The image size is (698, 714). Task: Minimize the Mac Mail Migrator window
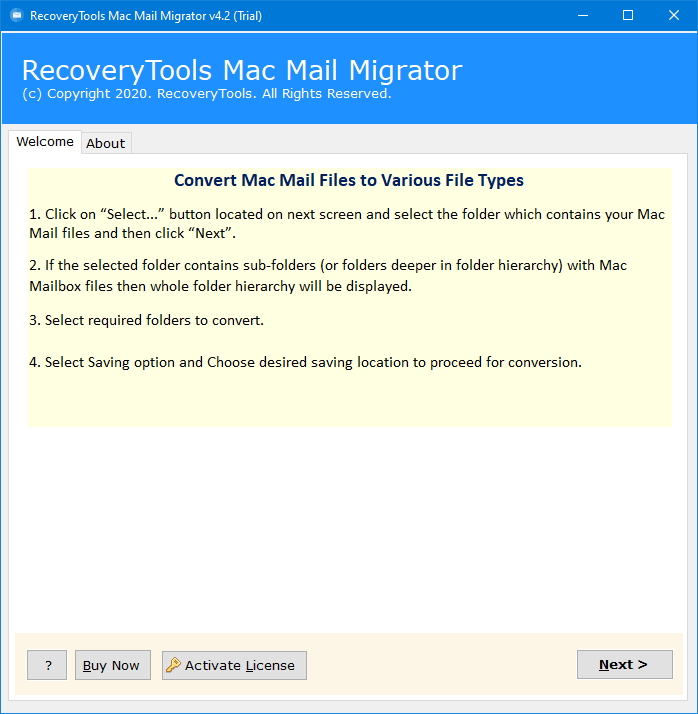583,15
